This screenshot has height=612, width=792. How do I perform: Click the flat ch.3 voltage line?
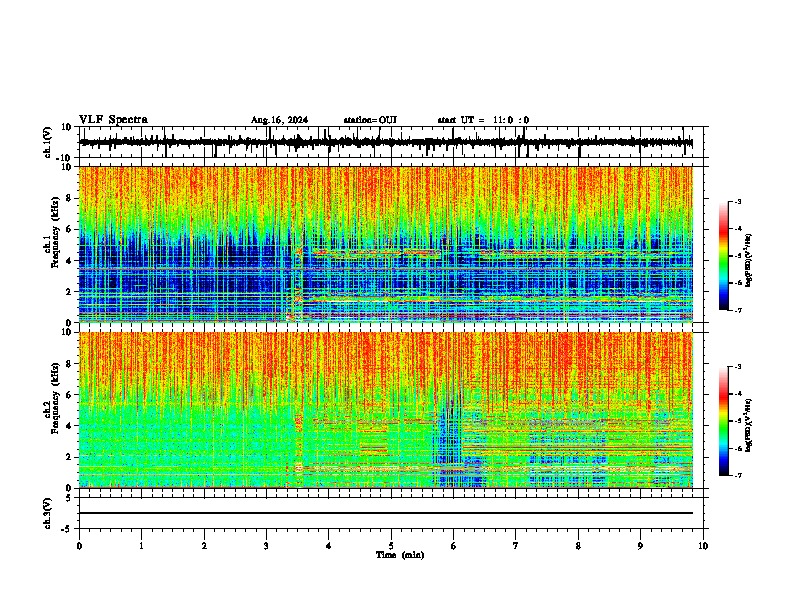[386, 513]
